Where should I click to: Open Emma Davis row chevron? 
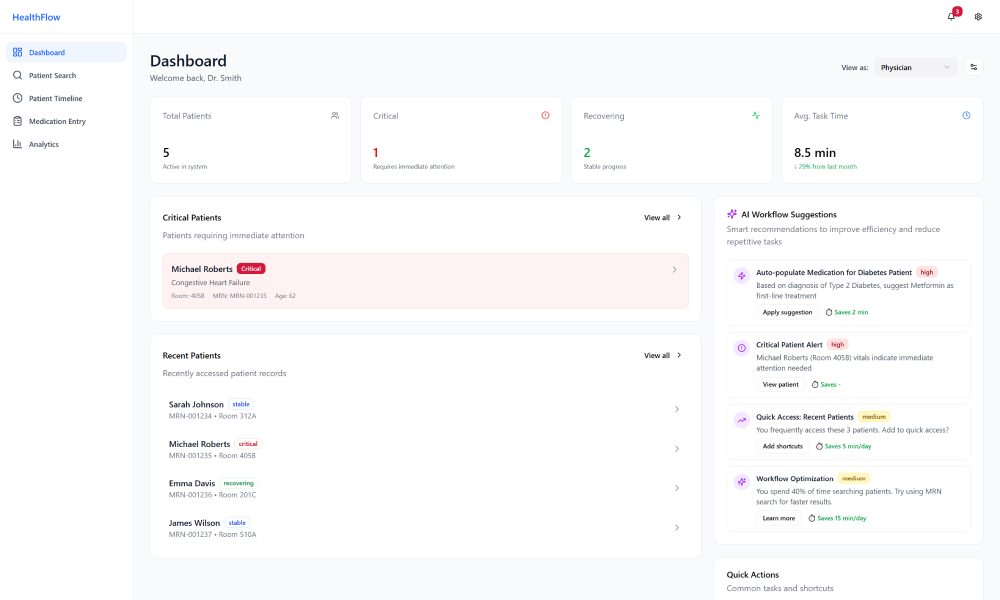pos(677,488)
